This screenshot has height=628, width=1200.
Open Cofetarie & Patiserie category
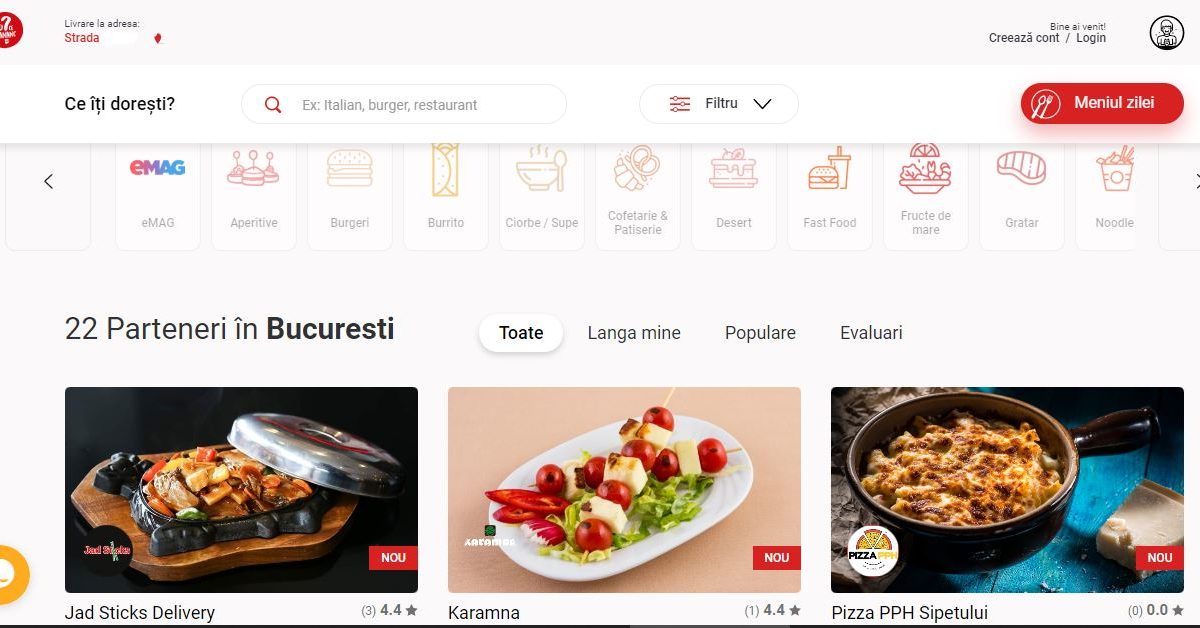pos(637,168)
